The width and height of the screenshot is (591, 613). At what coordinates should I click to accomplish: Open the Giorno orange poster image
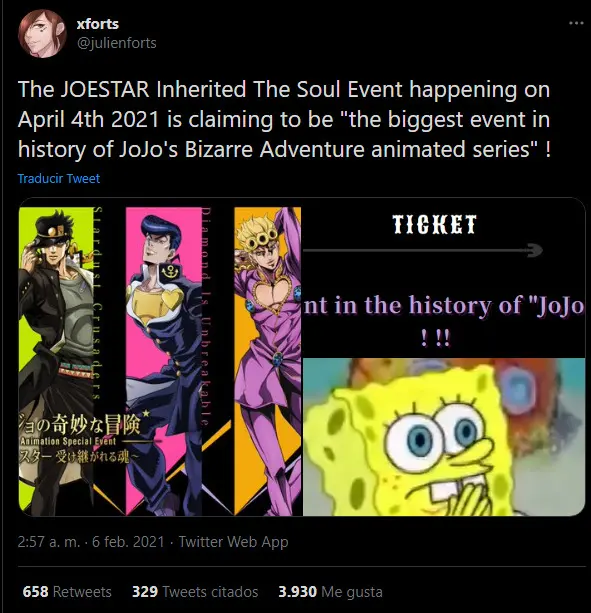[268, 361]
